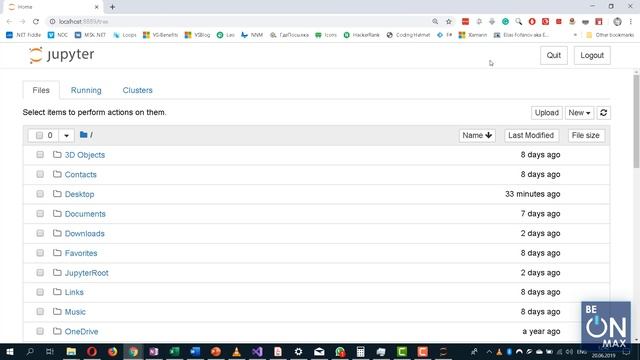
Task: Click the Quit button
Action: [554, 55]
